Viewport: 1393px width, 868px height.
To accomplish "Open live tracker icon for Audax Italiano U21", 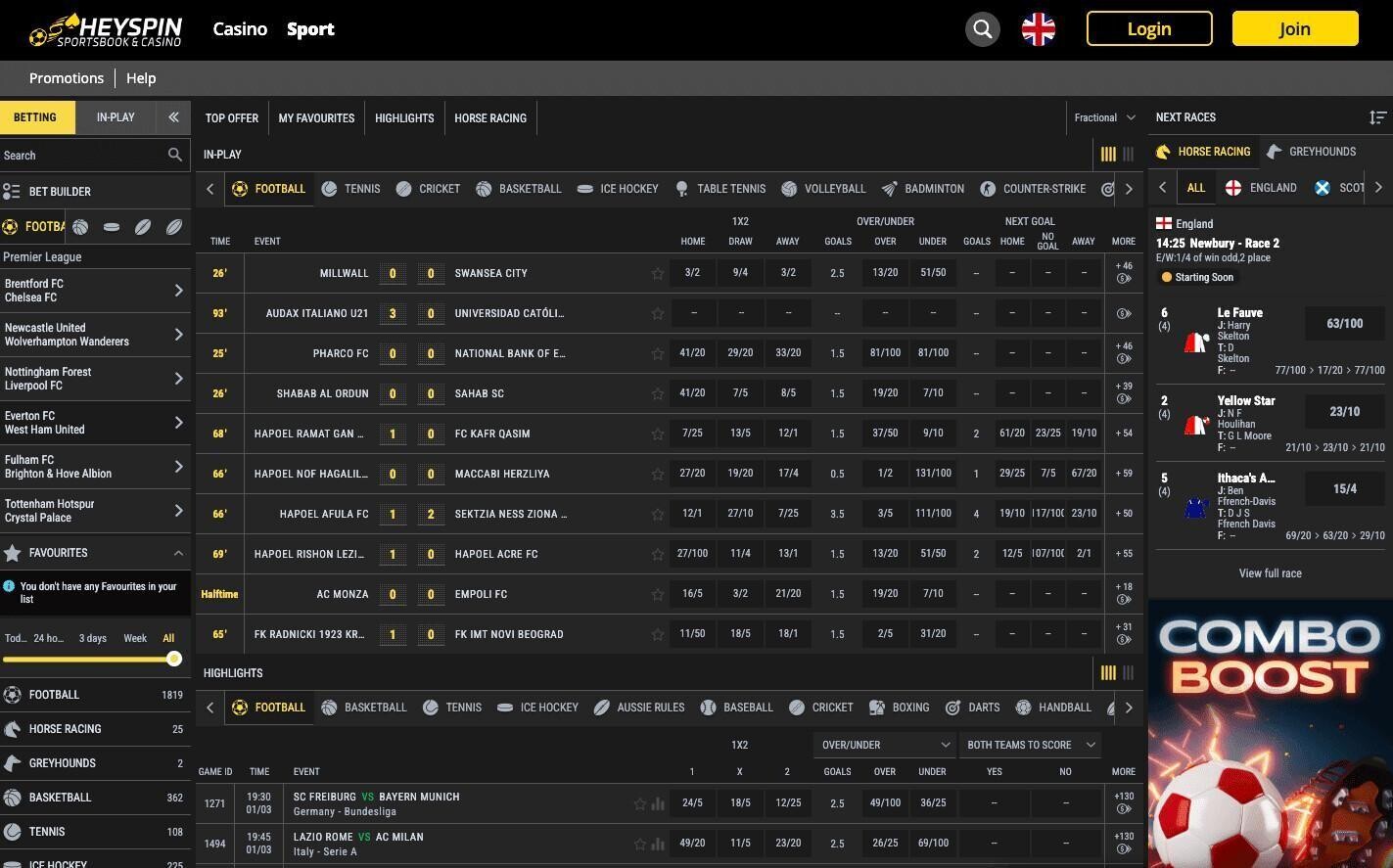I will click(1124, 314).
